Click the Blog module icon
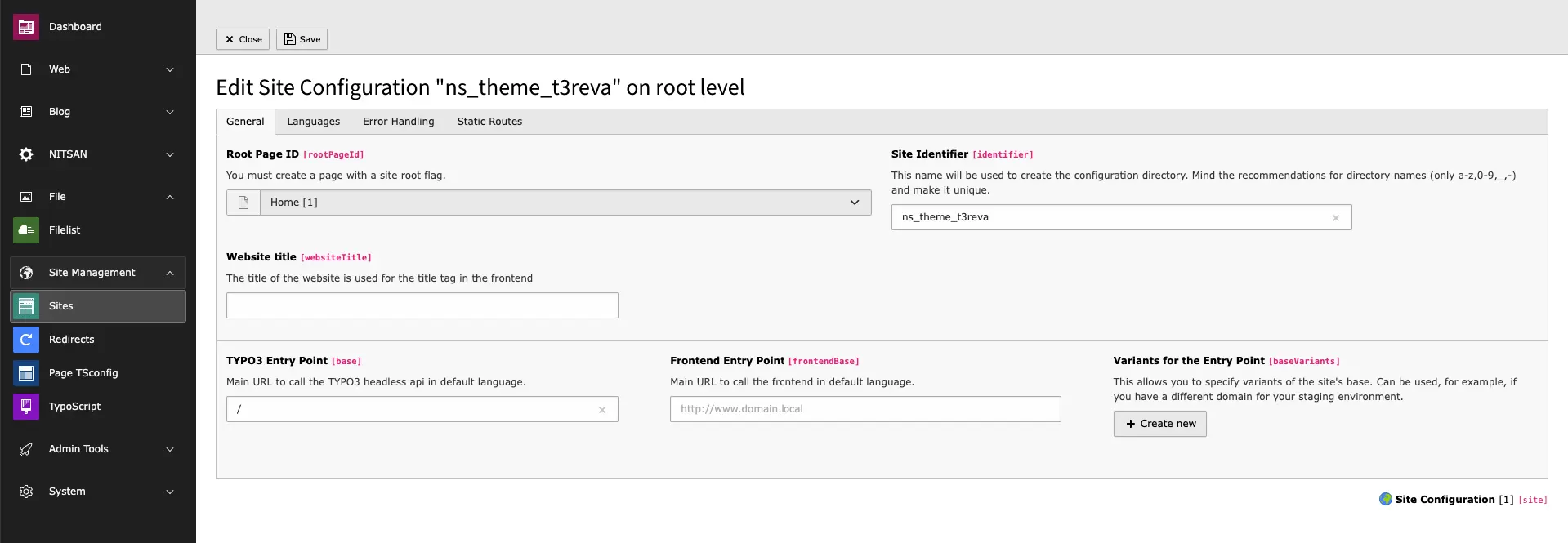1568x543 pixels. coord(26,112)
